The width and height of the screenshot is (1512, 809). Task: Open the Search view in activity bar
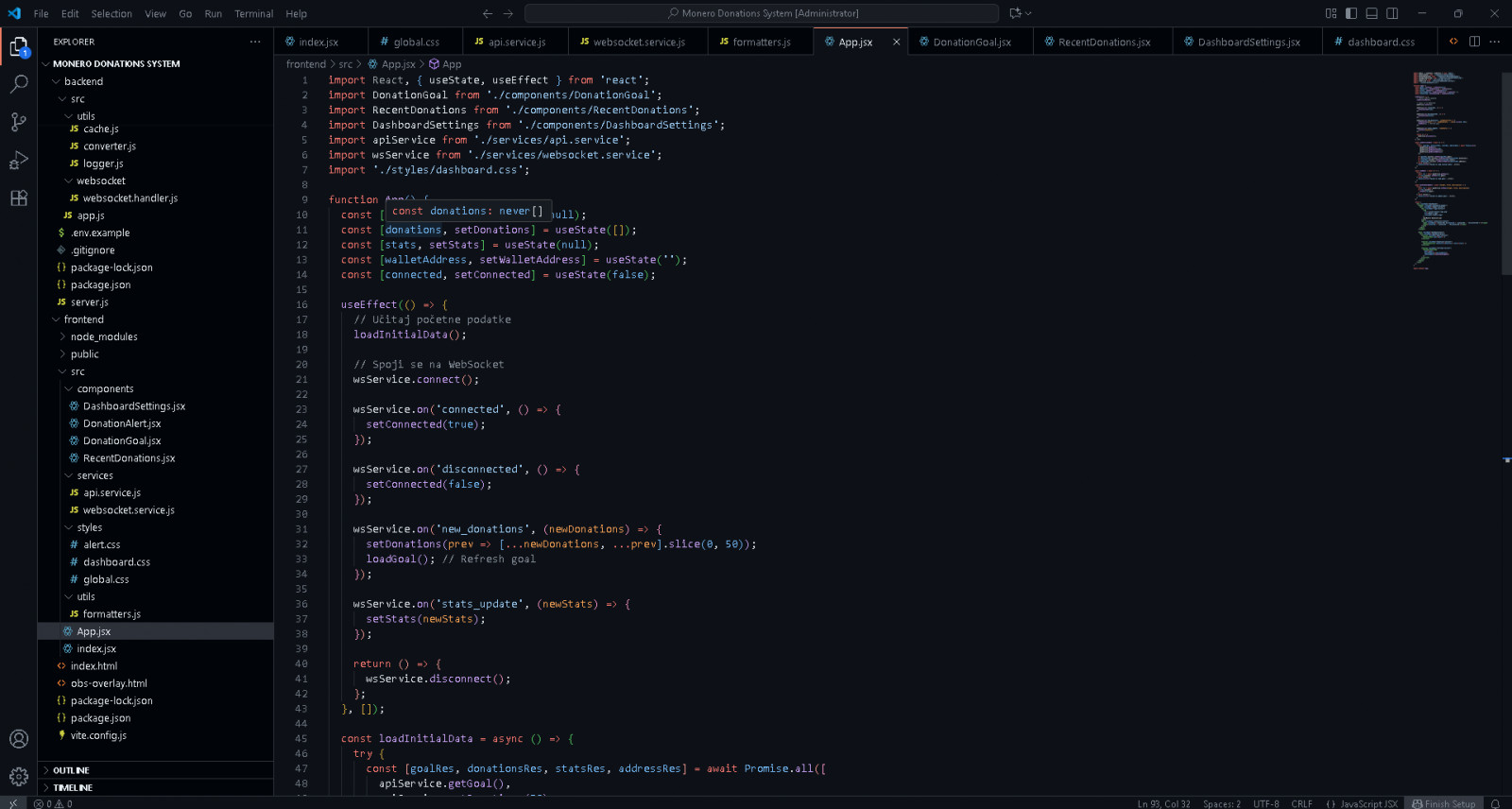pos(19,84)
